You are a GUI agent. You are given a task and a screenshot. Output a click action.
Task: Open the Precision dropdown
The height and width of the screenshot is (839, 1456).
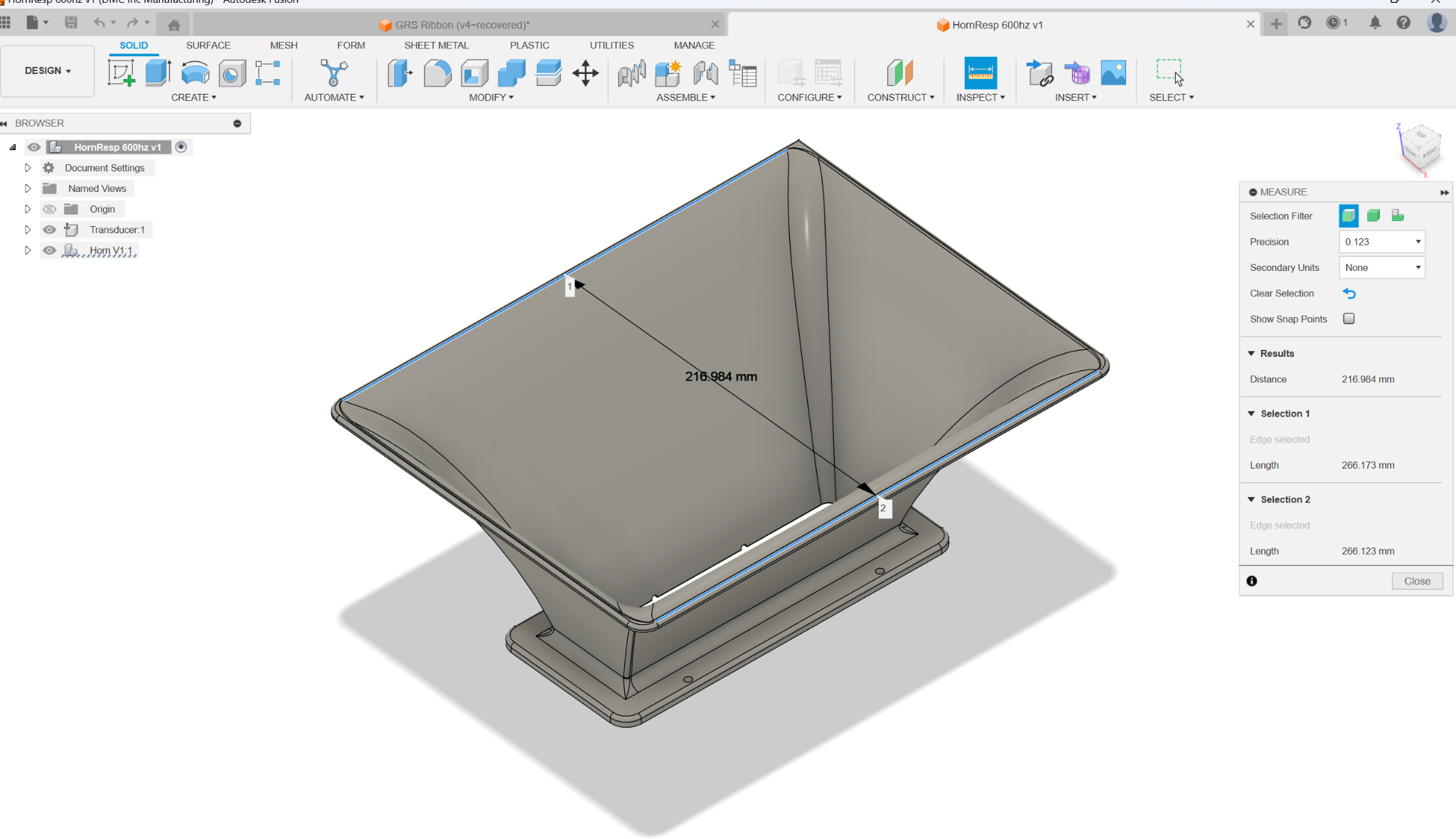pyautogui.click(x=1382, y=242)
